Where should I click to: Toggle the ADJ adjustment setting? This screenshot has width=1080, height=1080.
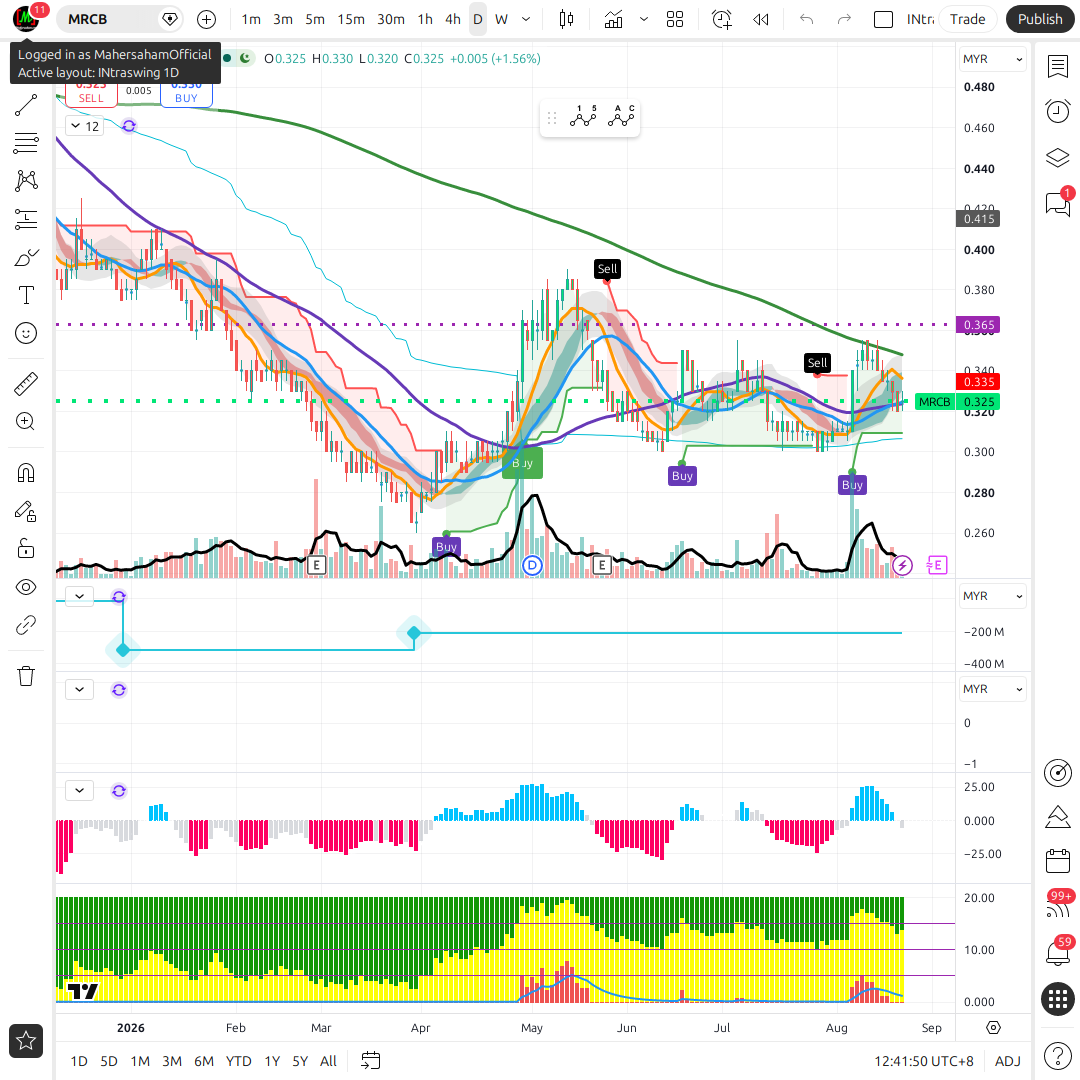tap(1008, 1061)
